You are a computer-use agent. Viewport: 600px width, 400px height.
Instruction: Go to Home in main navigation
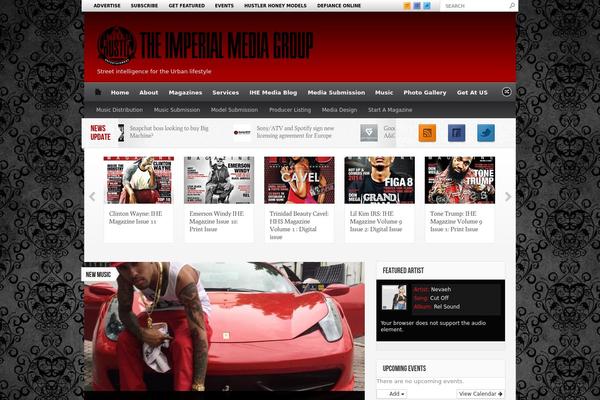120,93
